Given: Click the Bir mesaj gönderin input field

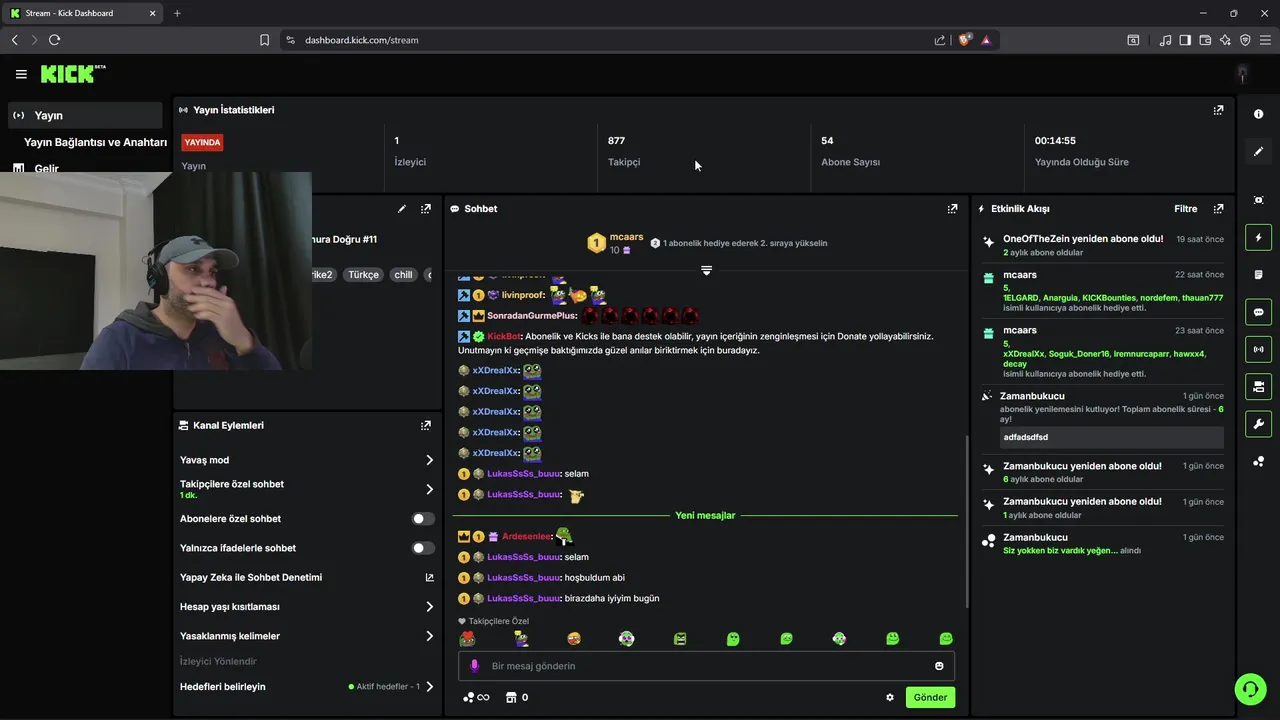Looking at the screenshot, I should coord(706,666).
